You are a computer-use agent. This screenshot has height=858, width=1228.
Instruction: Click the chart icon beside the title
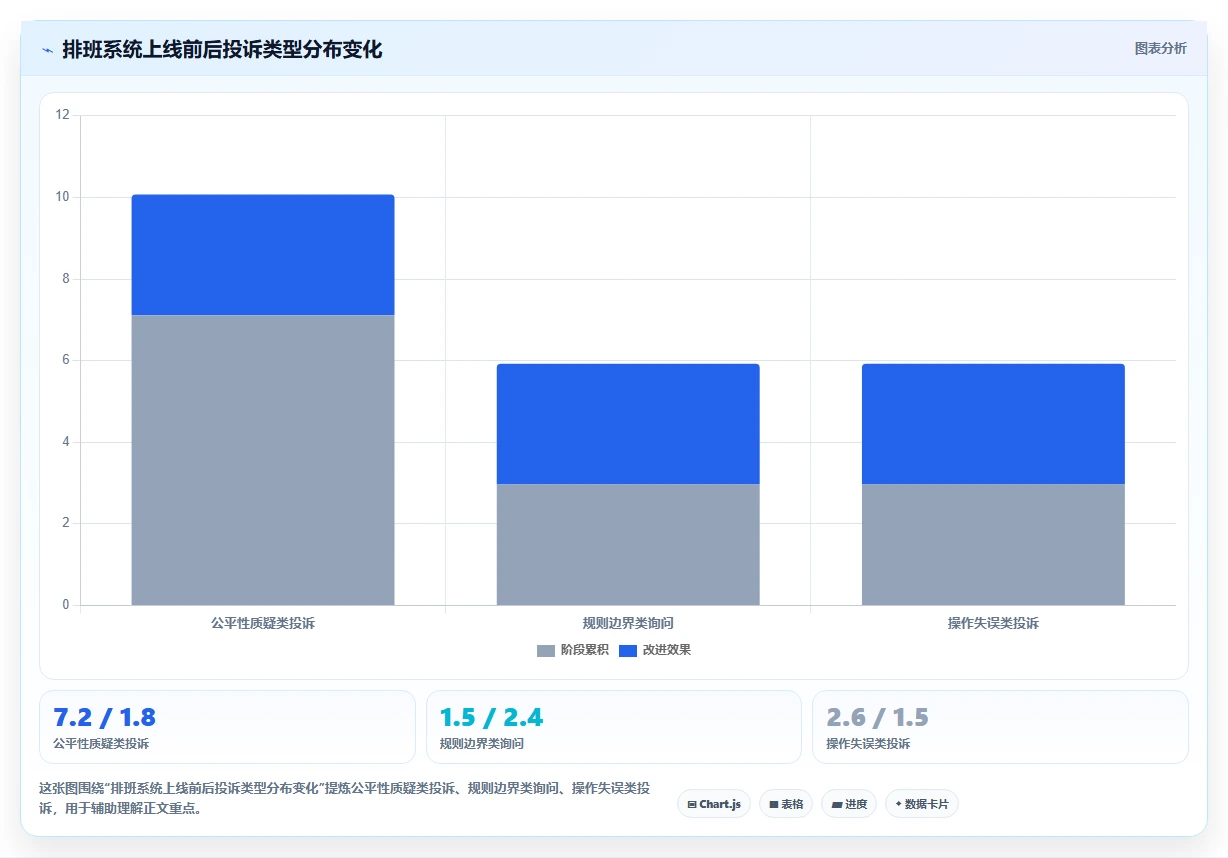click(x=47, y=50)
